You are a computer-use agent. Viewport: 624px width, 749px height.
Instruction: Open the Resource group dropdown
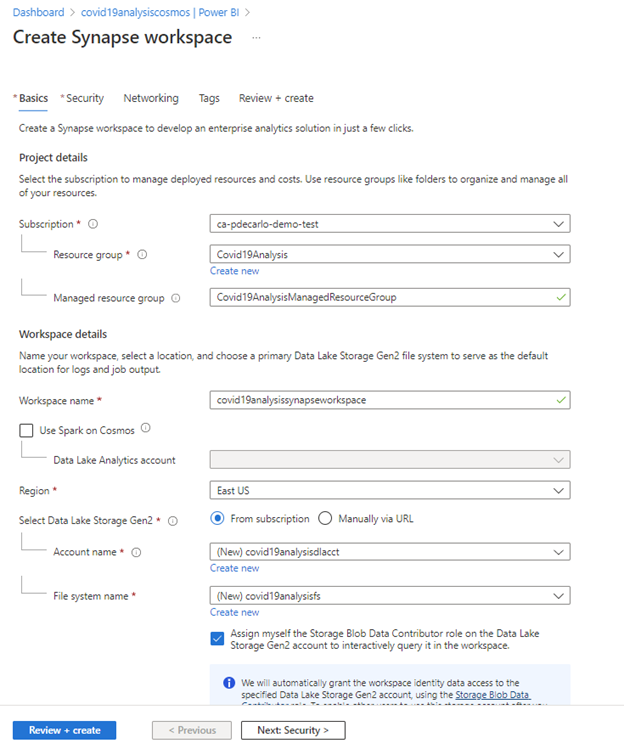(390, 254)
